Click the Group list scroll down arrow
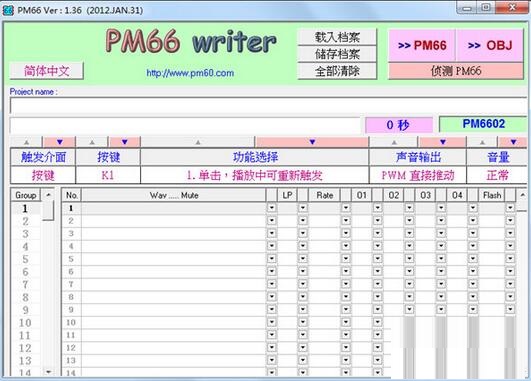 48,372
